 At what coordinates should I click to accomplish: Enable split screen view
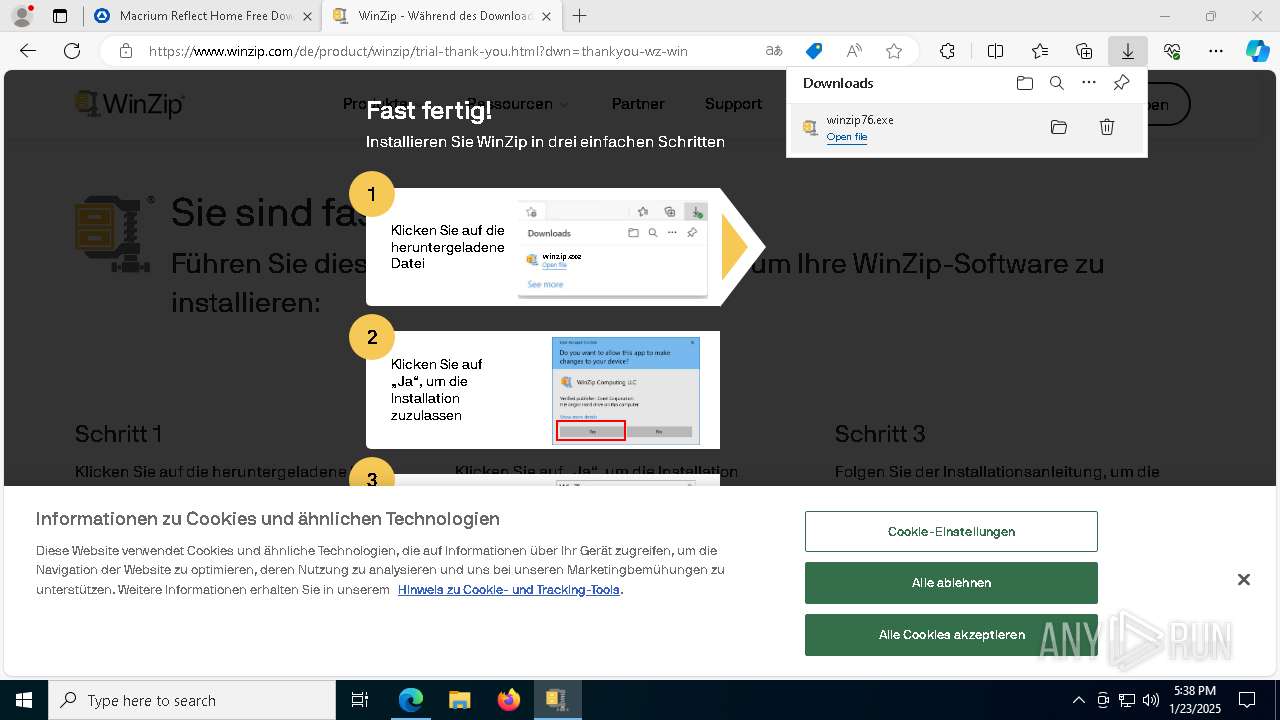[x=995, y=51]
